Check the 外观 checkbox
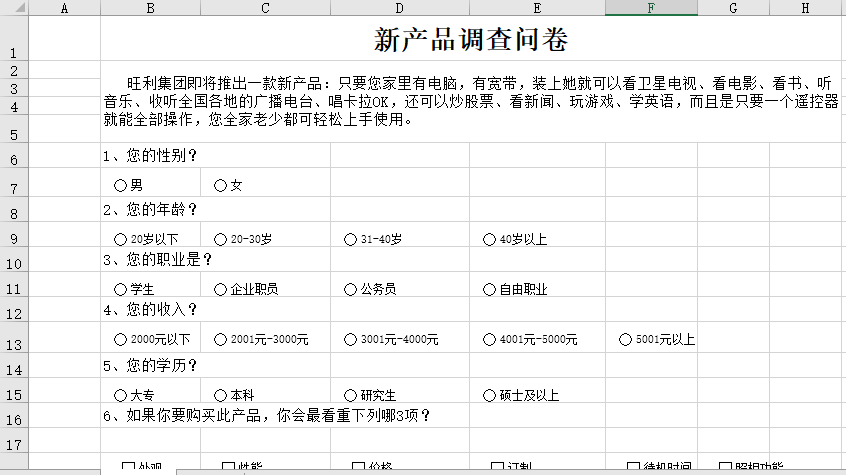 128,467
